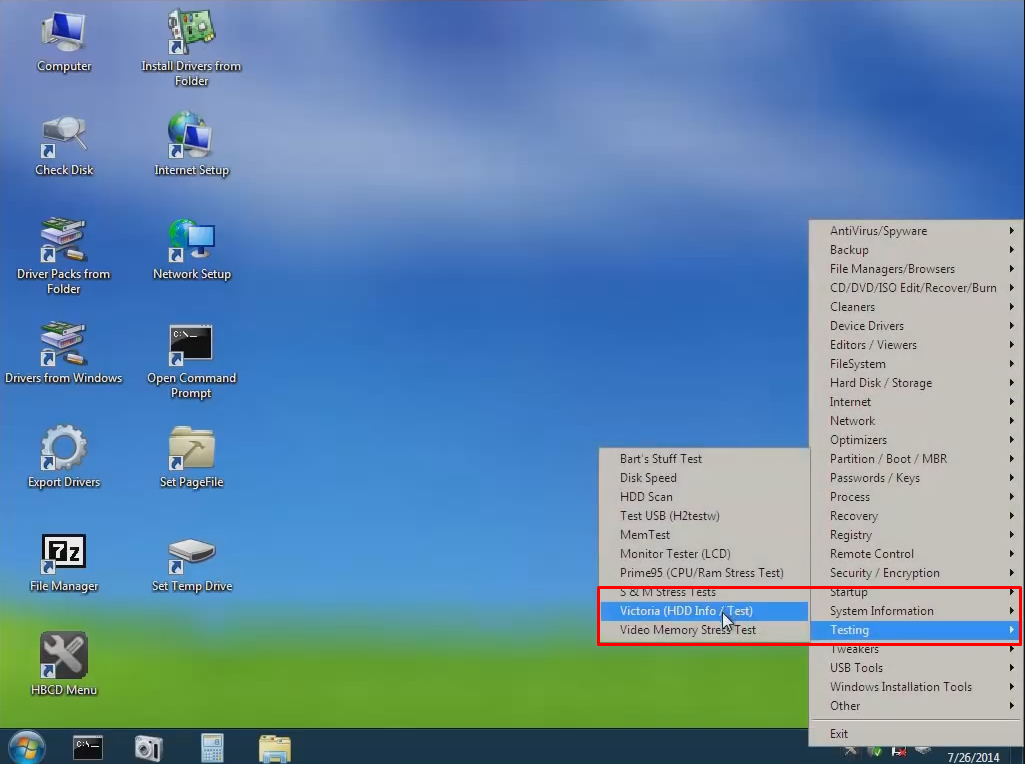Select the highlighted Testing category
This screenshot has width=1025, height=764.
(x=915, y=629)
